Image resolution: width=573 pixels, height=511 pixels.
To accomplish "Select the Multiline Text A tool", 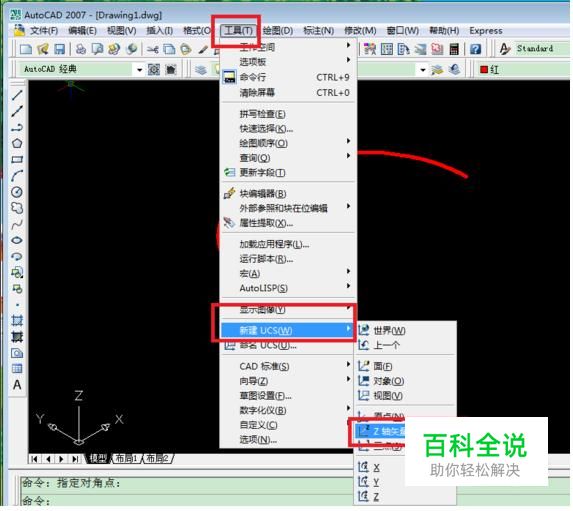I will [17, 385].
